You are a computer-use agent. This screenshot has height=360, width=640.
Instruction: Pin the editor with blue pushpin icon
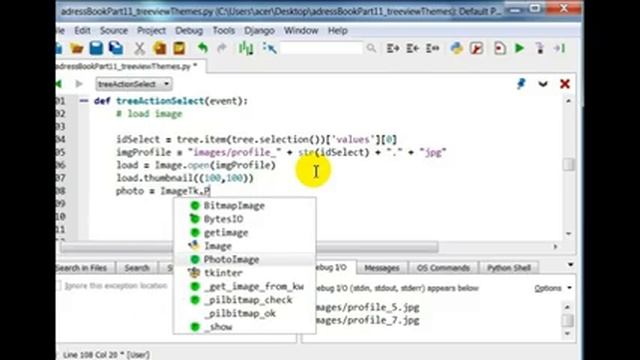[521, 84]
